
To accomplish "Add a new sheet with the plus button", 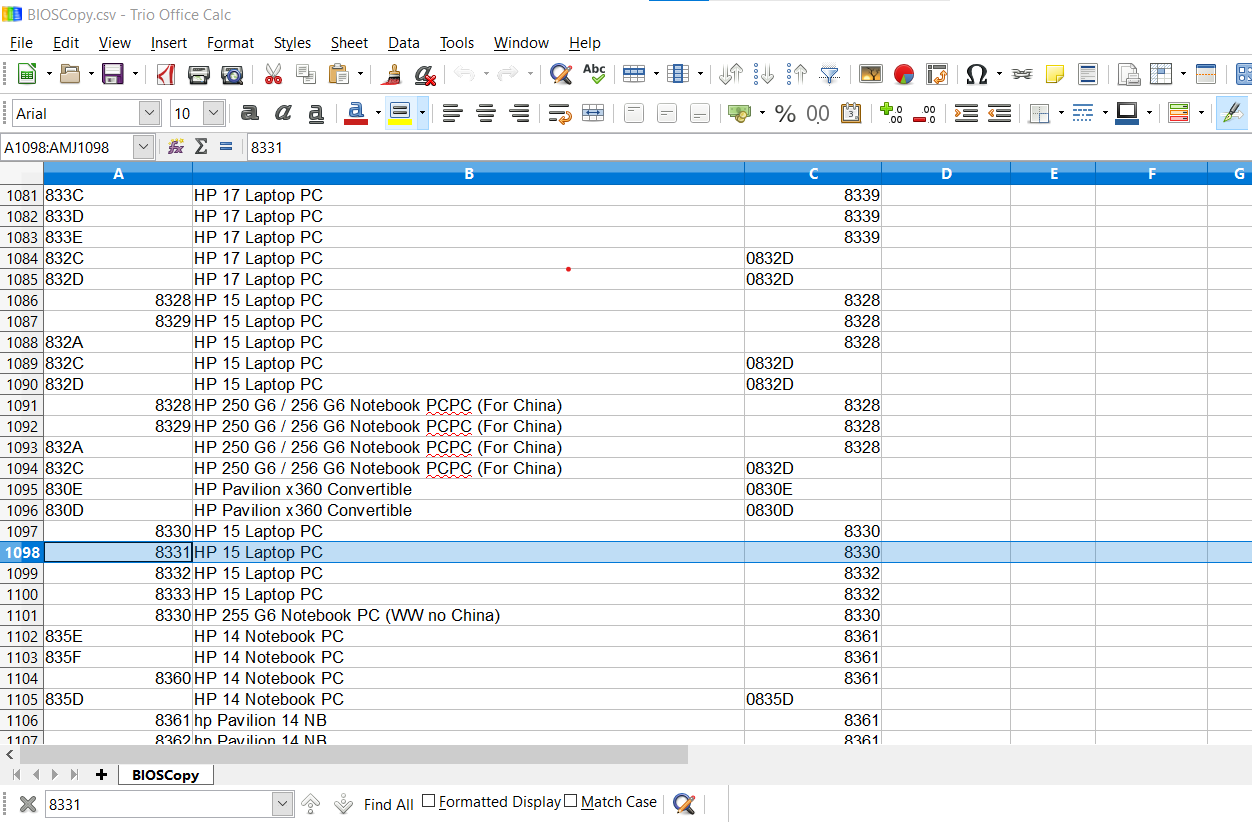I will pyautogui.click(x=101, y=775).
